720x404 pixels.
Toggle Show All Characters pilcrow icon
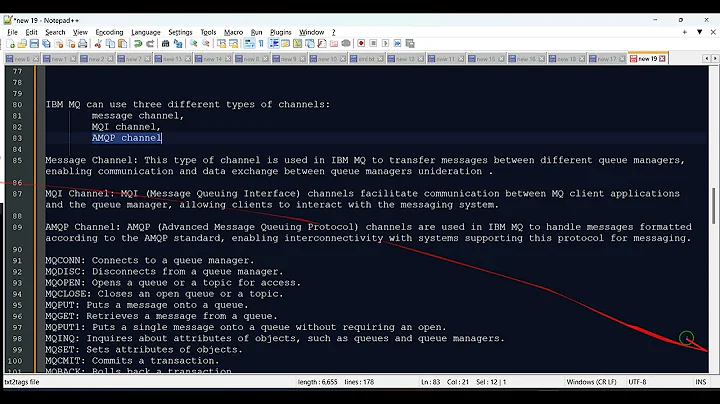[261, 44]
